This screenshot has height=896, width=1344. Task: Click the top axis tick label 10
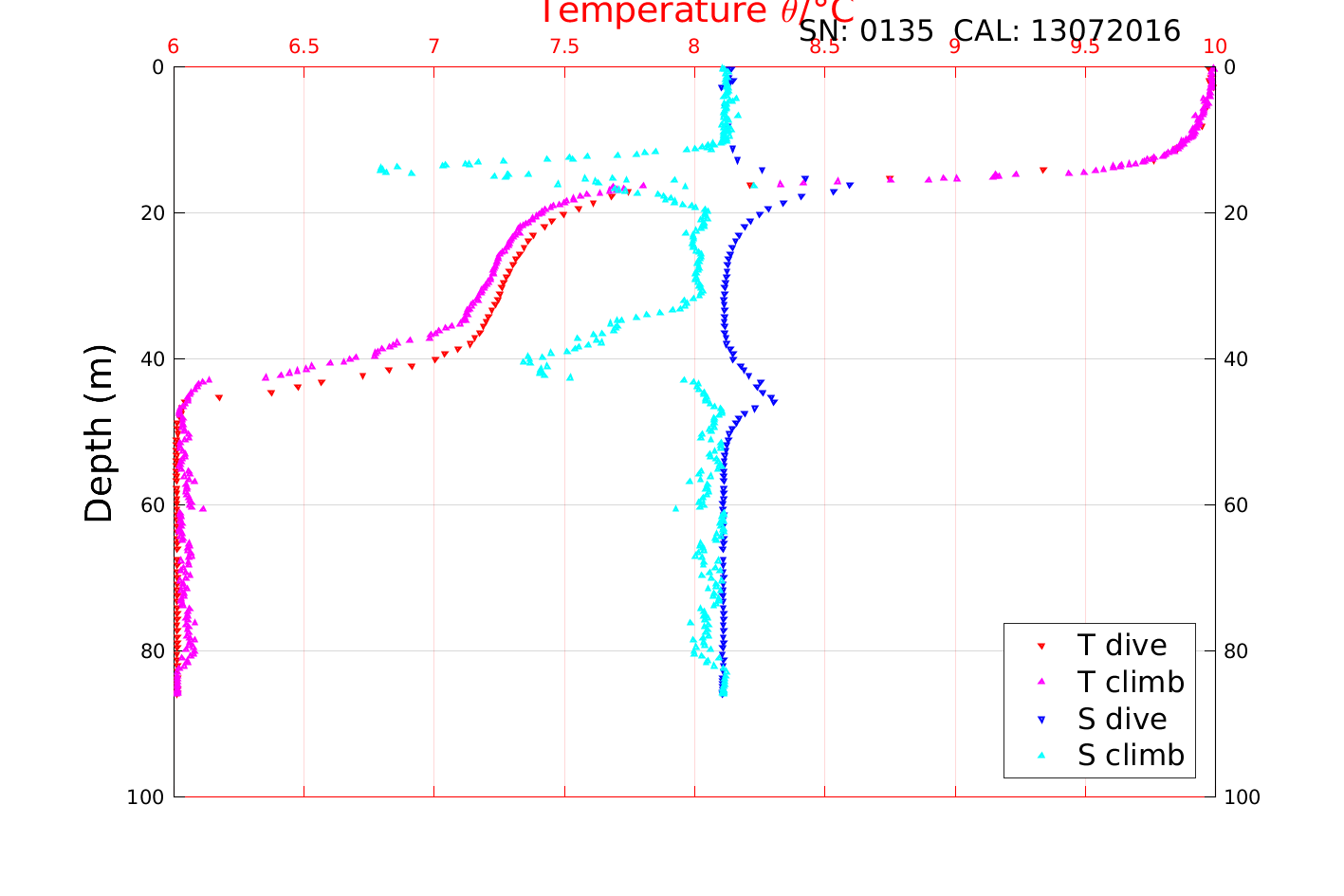pos(1215,47)
